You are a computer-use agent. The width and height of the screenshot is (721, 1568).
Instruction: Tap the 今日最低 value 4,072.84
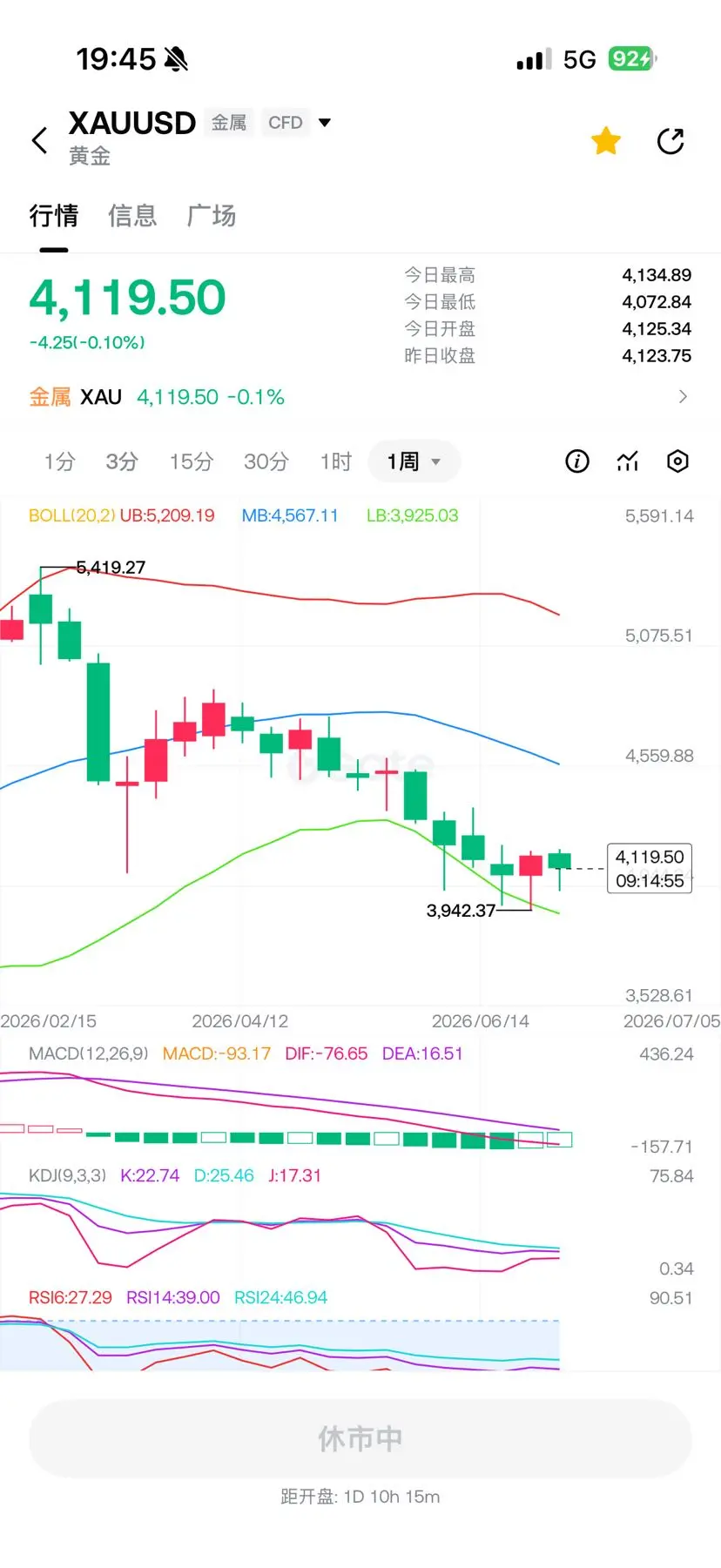pos(657,302)
